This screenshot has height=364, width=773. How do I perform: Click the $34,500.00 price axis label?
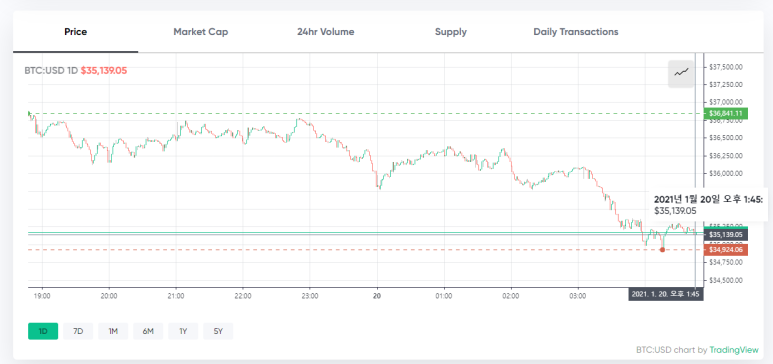coord(726,280)
